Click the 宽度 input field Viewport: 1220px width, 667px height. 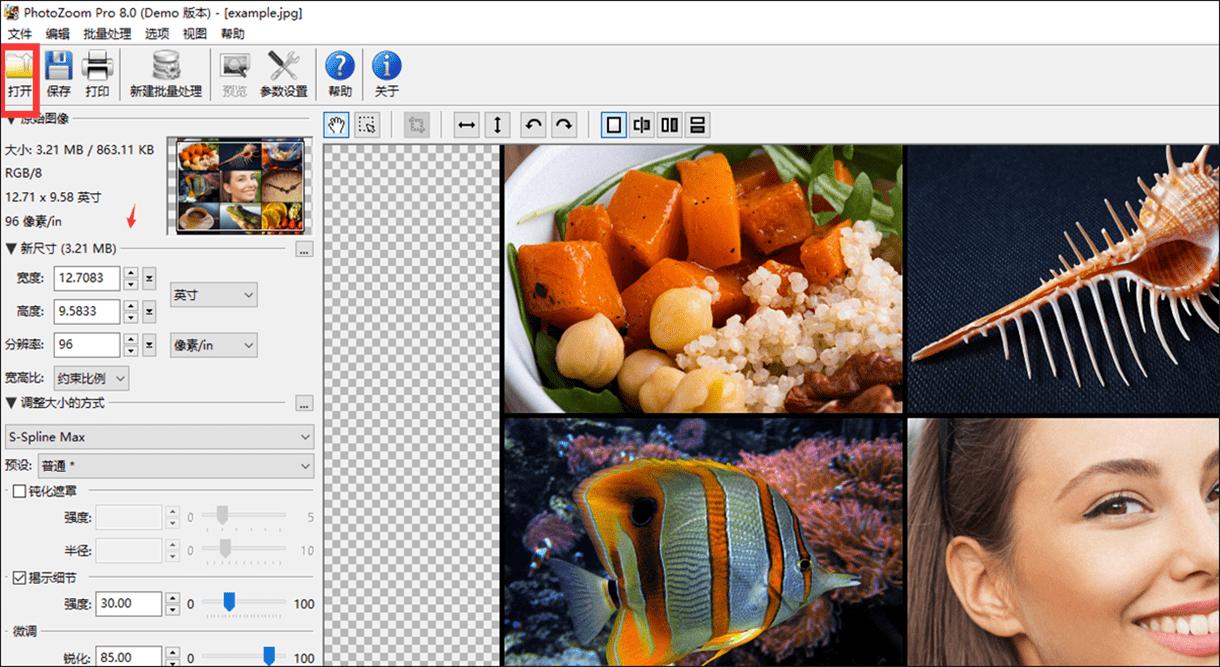click(x=86, y=277)
